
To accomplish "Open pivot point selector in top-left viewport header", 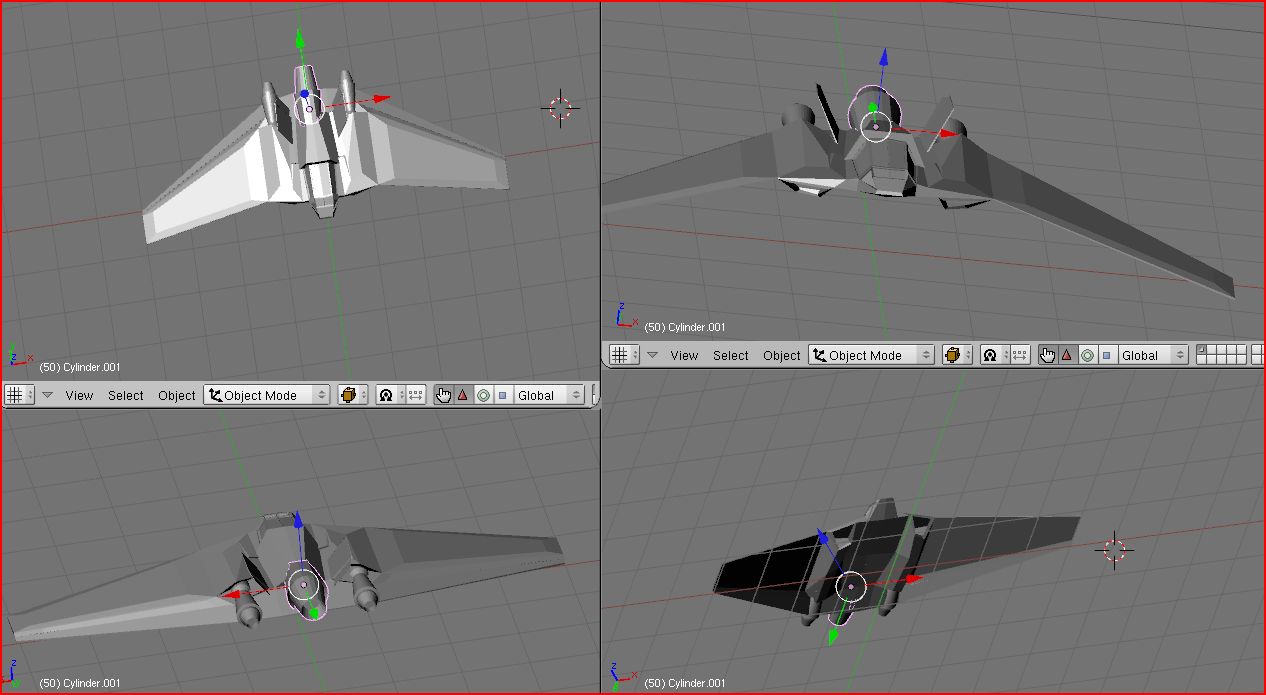I will [386, 395].
